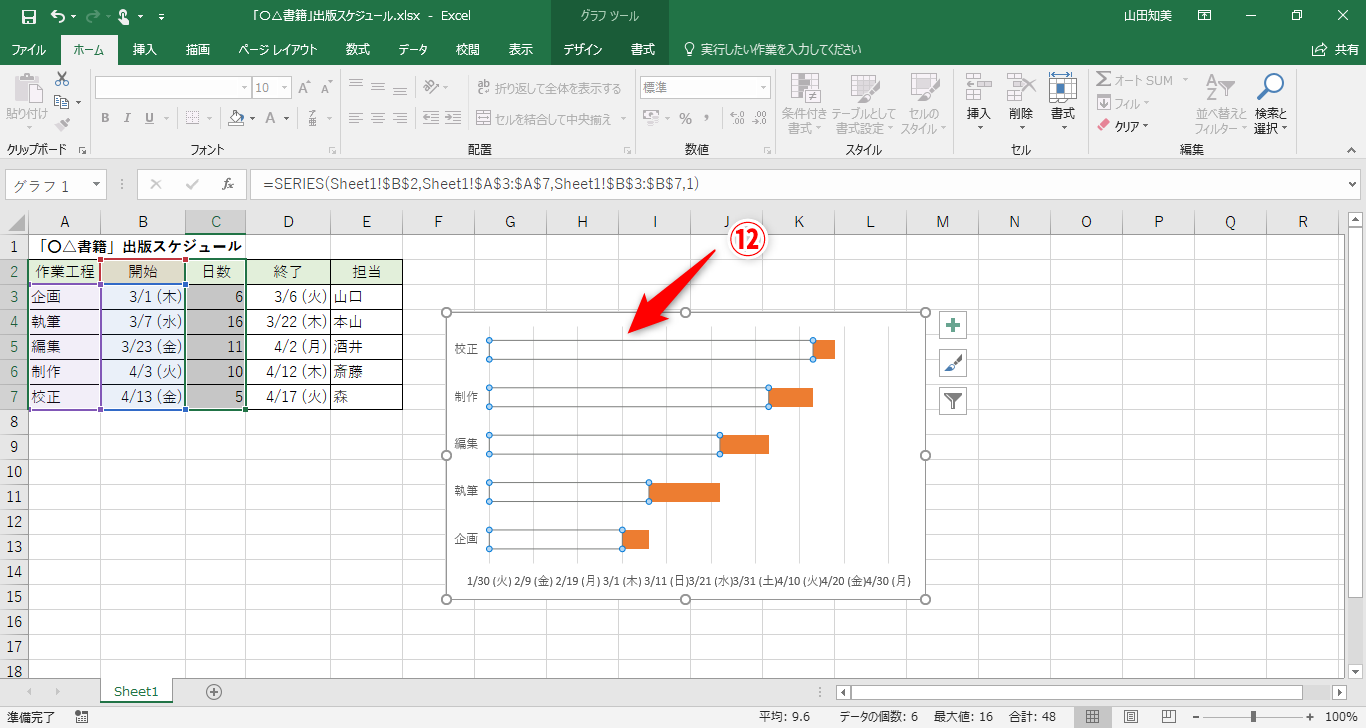The image size is (1366, 728).
Task: Add a new sheet with the plus icon
Action: [213, 691]
